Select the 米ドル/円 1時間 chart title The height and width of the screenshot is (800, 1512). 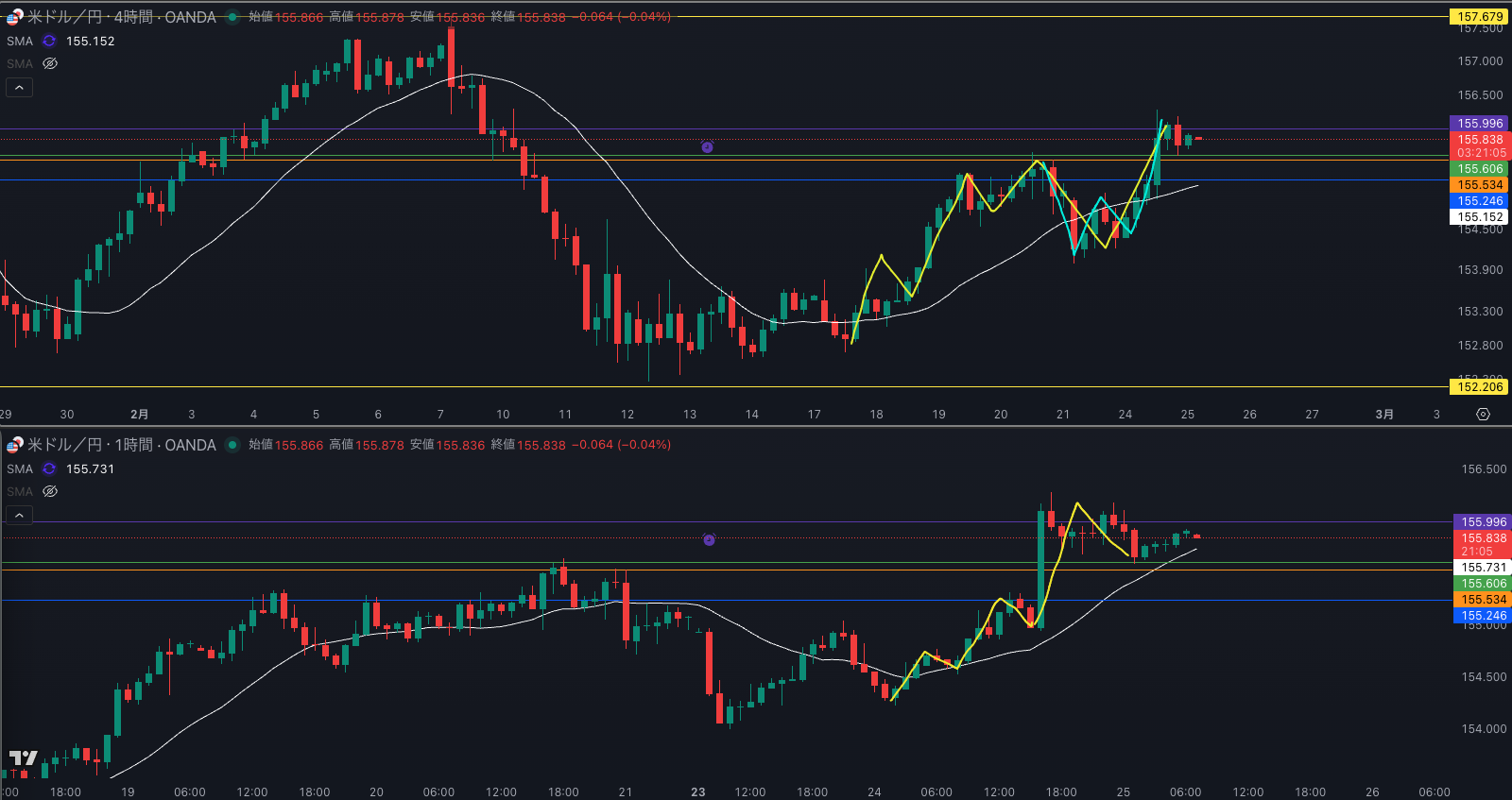[122, 445]
